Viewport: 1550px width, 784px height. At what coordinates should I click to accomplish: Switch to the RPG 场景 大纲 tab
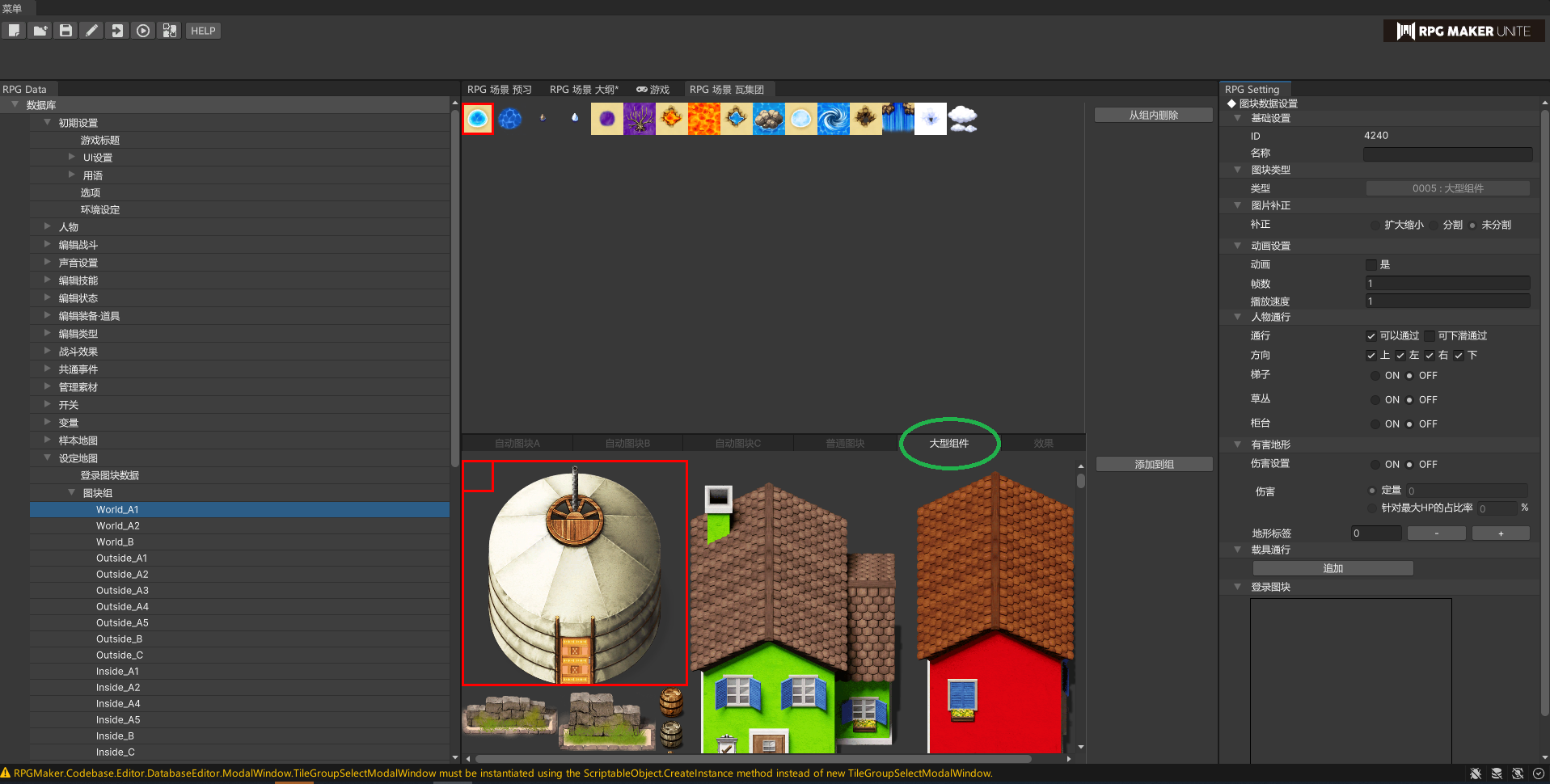click(583, 90)
